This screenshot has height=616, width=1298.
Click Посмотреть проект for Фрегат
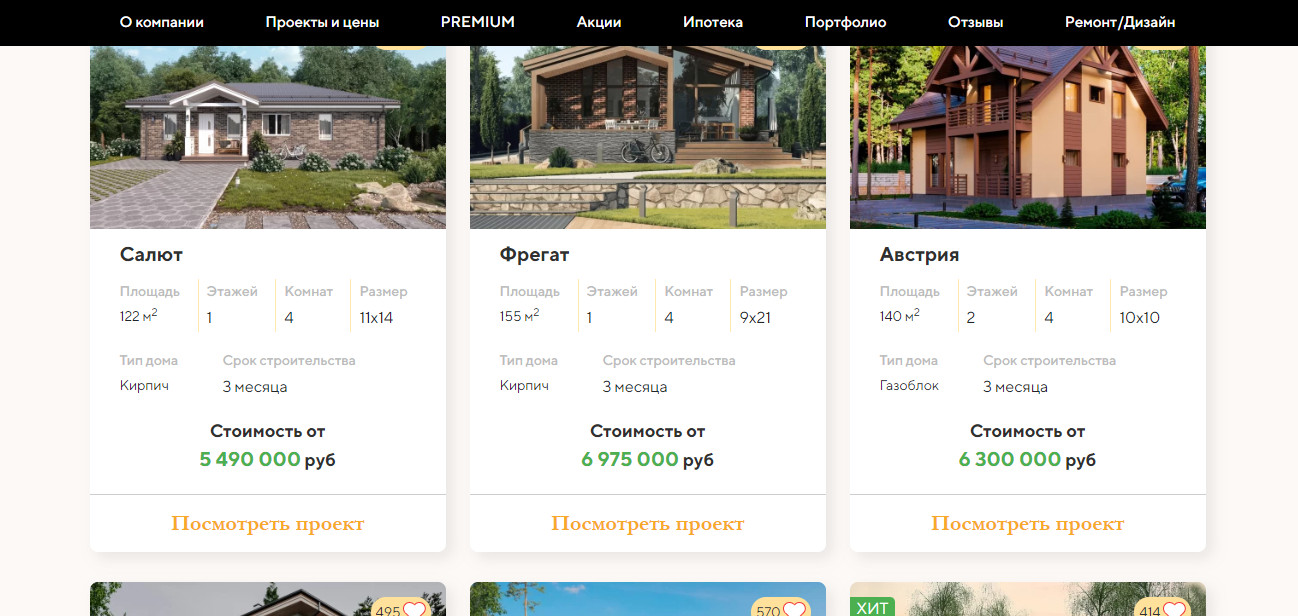(x=648, y=523)
